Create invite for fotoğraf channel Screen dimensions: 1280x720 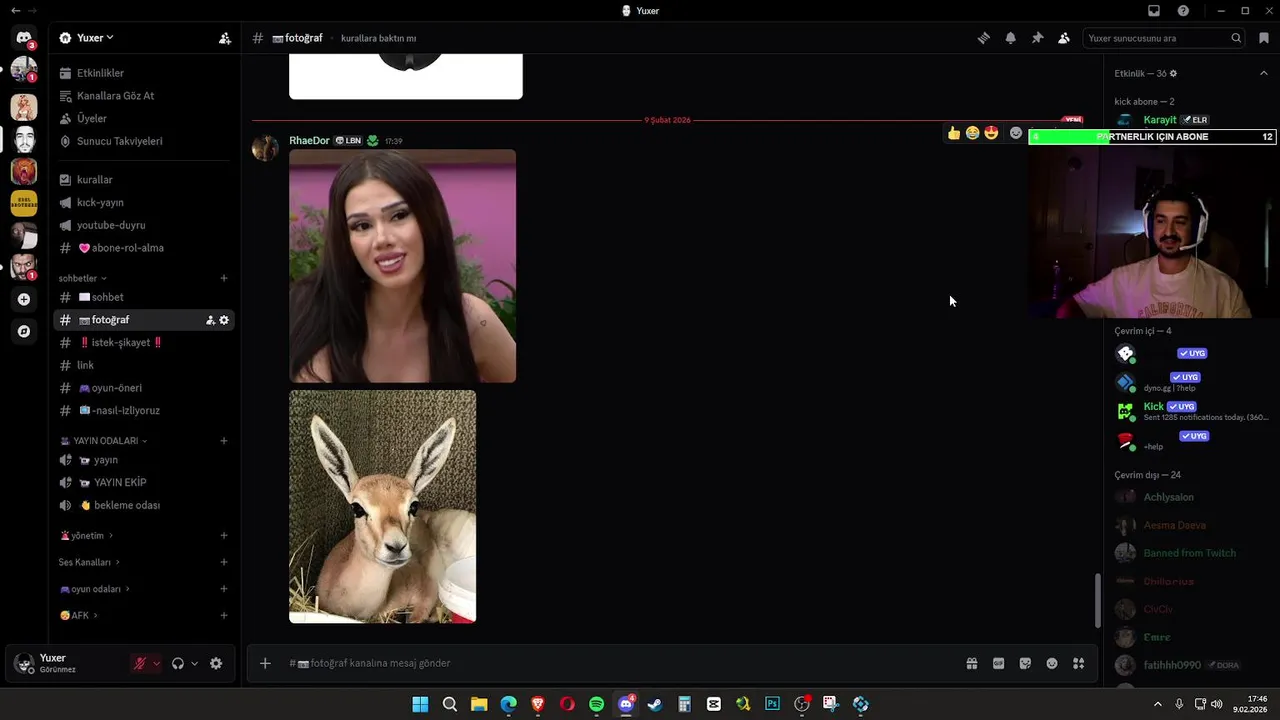pos(210,320)
